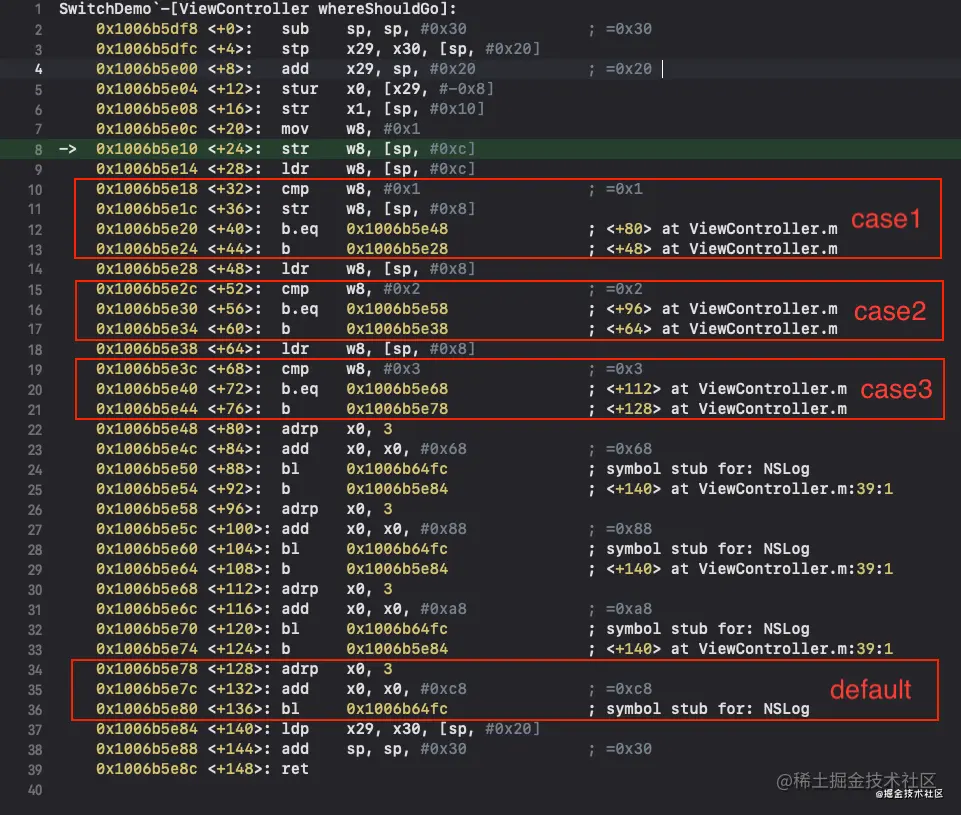Screen dimensions: 961x815
Task: Click the '<+48> at ViewController.m' comment on line 13
Action: point(721,249)
